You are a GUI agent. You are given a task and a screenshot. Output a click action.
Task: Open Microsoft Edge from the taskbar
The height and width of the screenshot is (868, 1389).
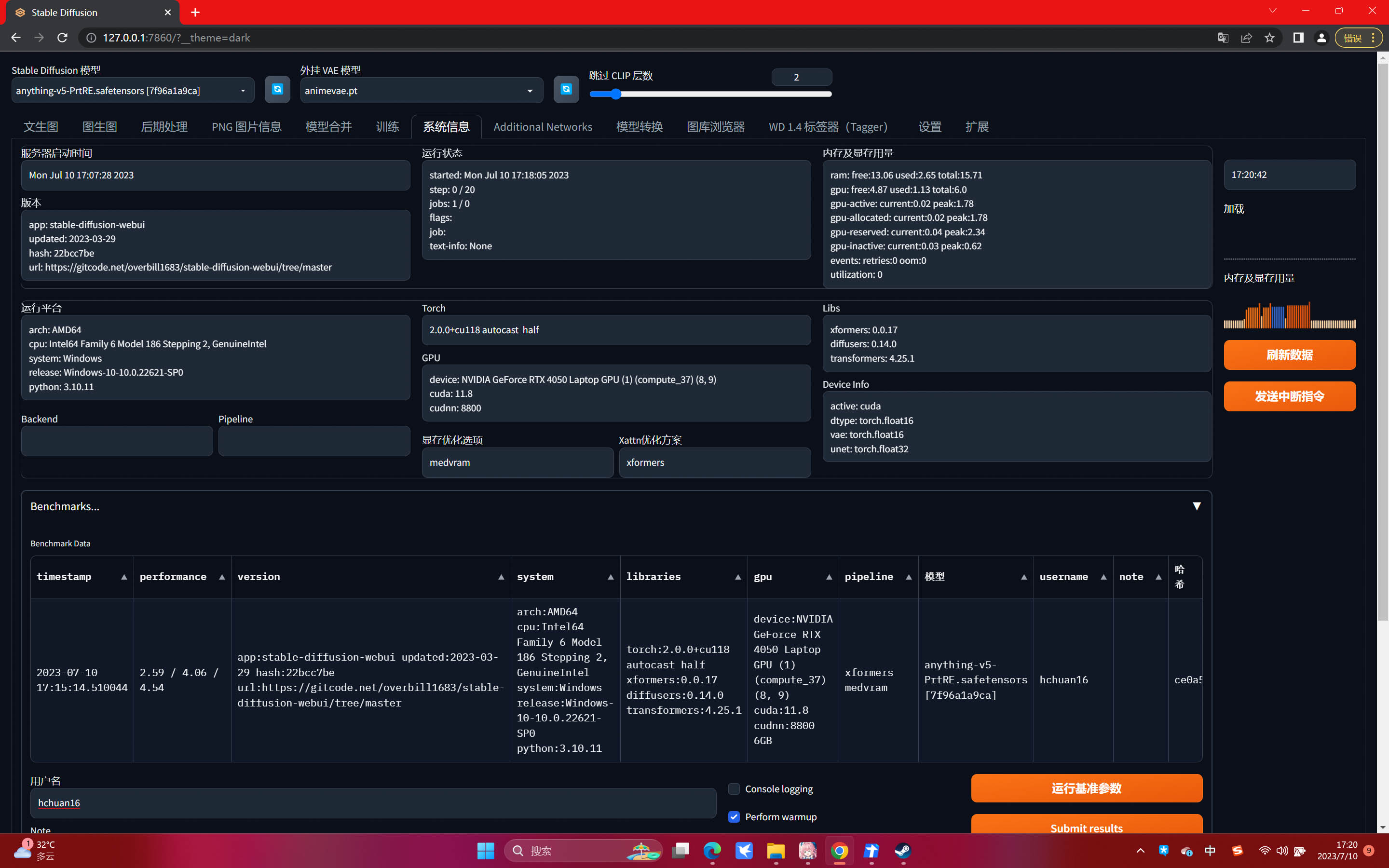click(712, 850)
